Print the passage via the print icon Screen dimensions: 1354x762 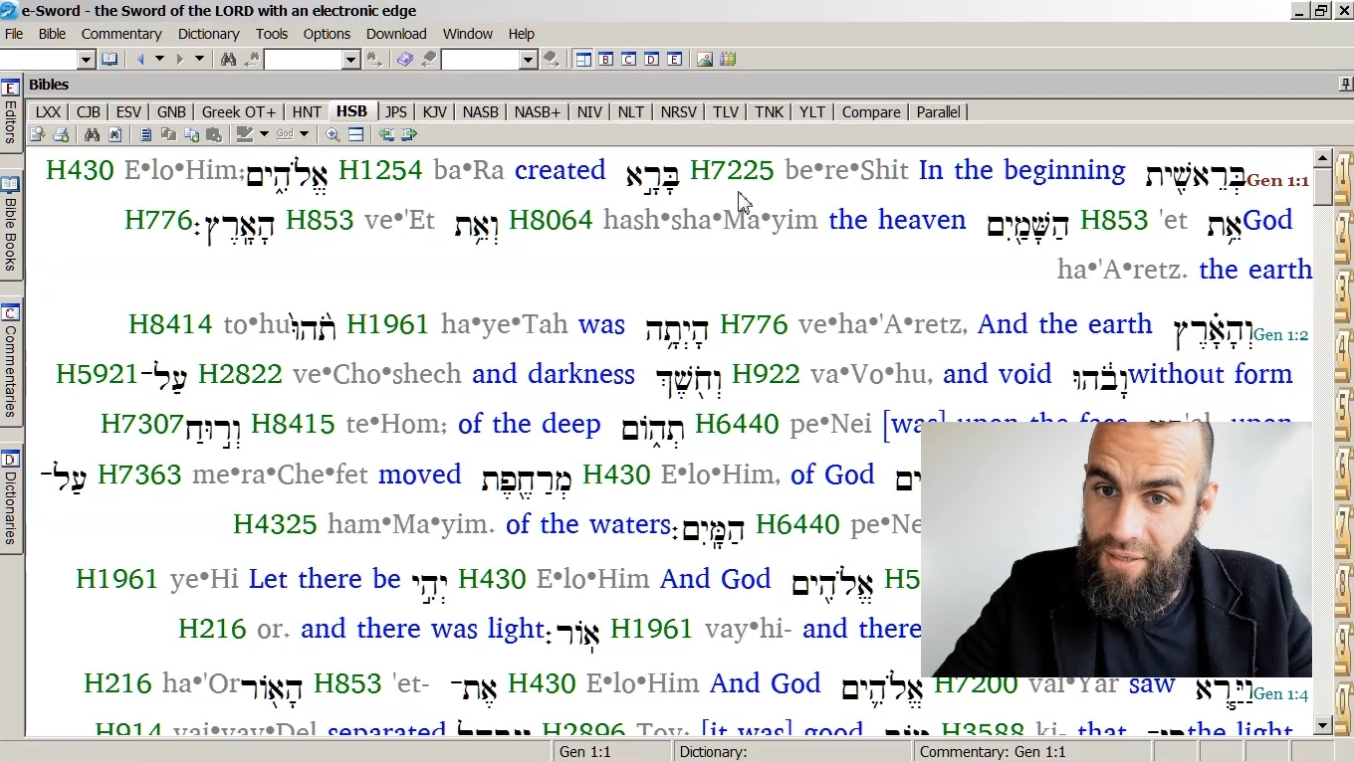[58, 134]
